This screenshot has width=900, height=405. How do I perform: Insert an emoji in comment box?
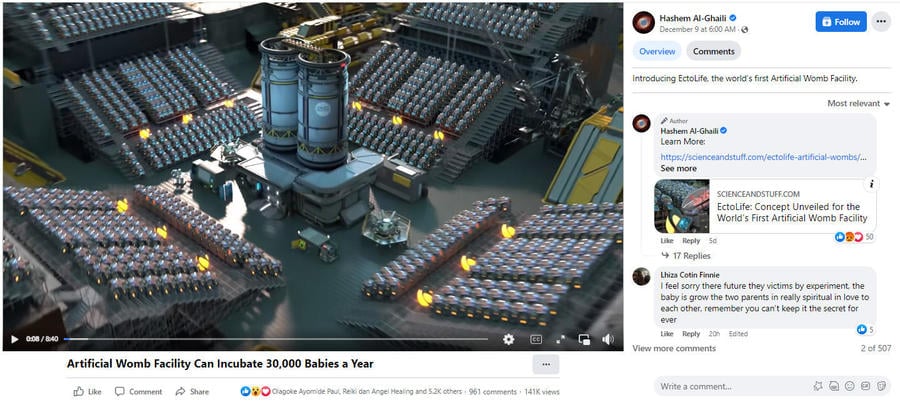tap(849, 386)
